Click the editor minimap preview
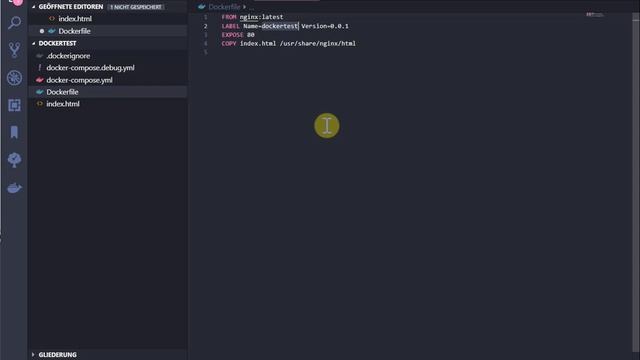This screenshot has height=360, width=640. tap(595, 15)
